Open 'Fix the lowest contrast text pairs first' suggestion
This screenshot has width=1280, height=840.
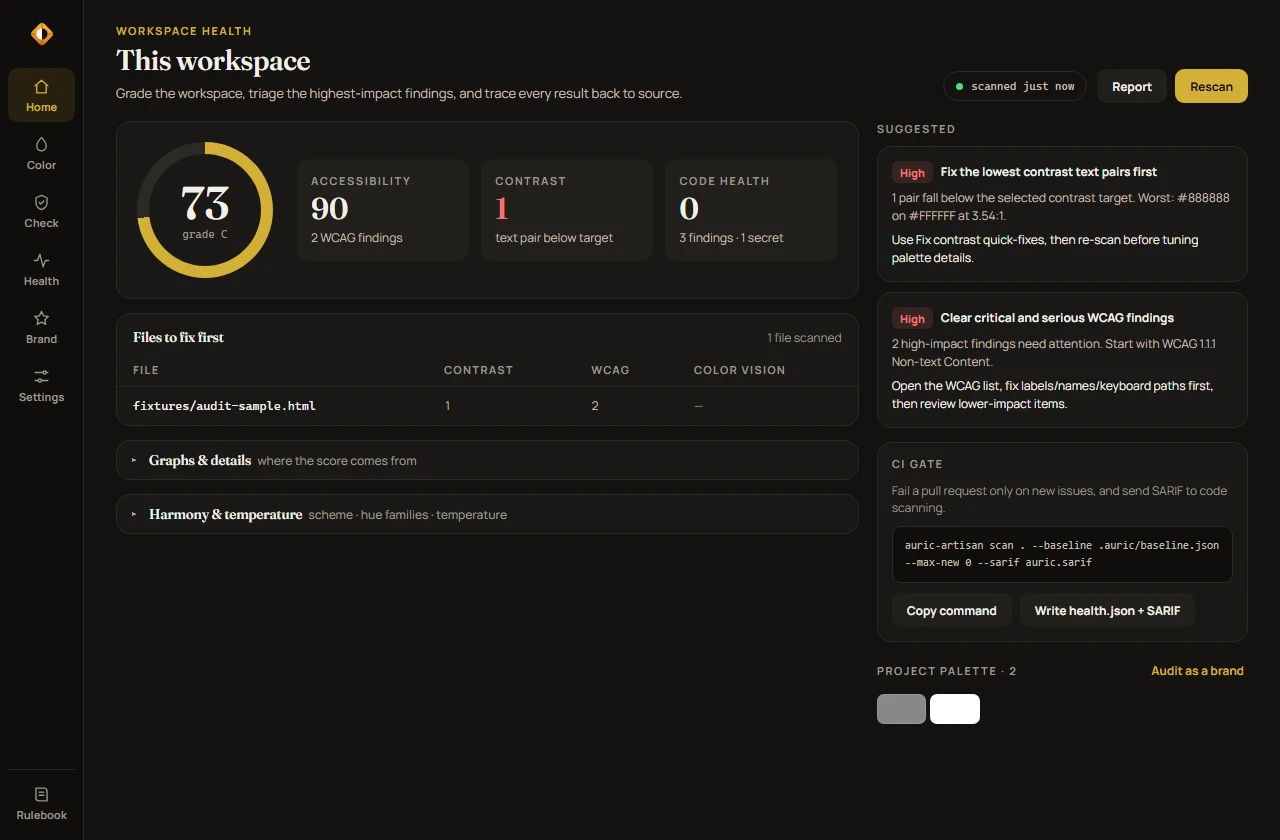point(1062,214)
